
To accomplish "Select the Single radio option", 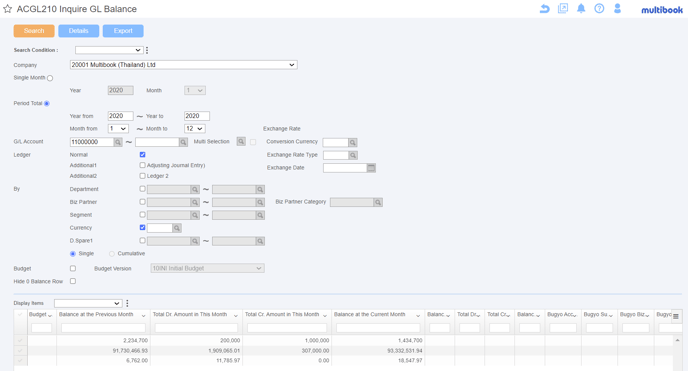I will click(x=73, y=254).
